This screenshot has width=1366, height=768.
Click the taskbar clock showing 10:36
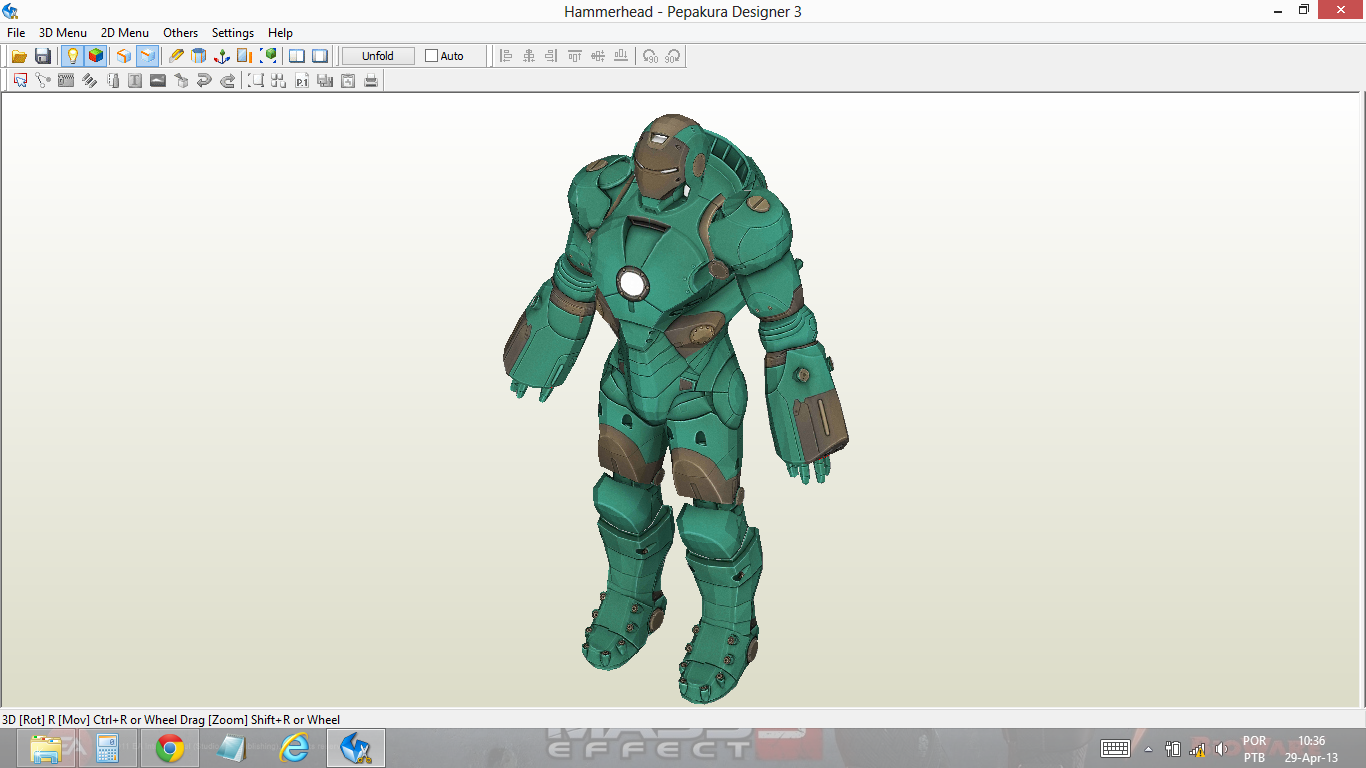[1311, 749]
